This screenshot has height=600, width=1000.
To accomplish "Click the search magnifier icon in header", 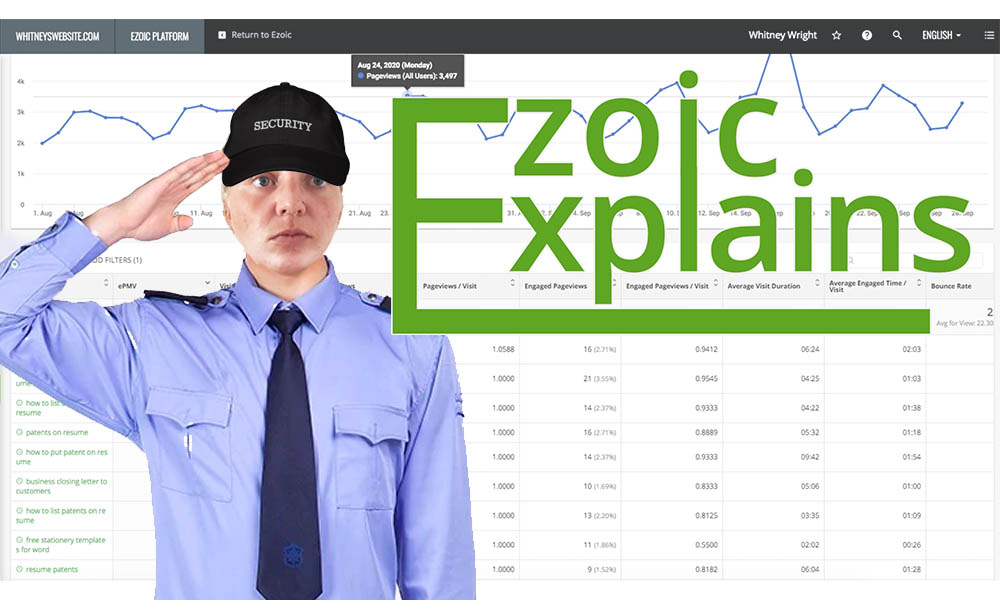I will pos(897,35).
